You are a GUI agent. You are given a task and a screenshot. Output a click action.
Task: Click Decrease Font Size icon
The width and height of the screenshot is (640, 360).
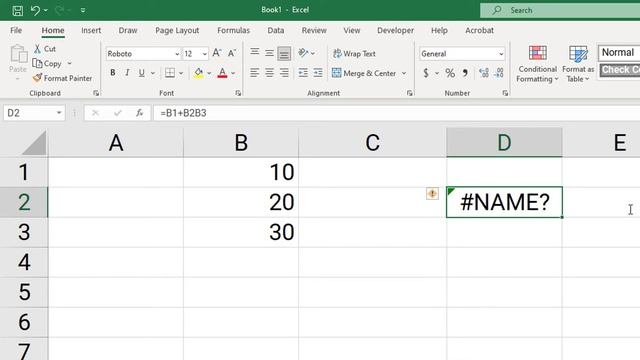click(x=232, y=53)
